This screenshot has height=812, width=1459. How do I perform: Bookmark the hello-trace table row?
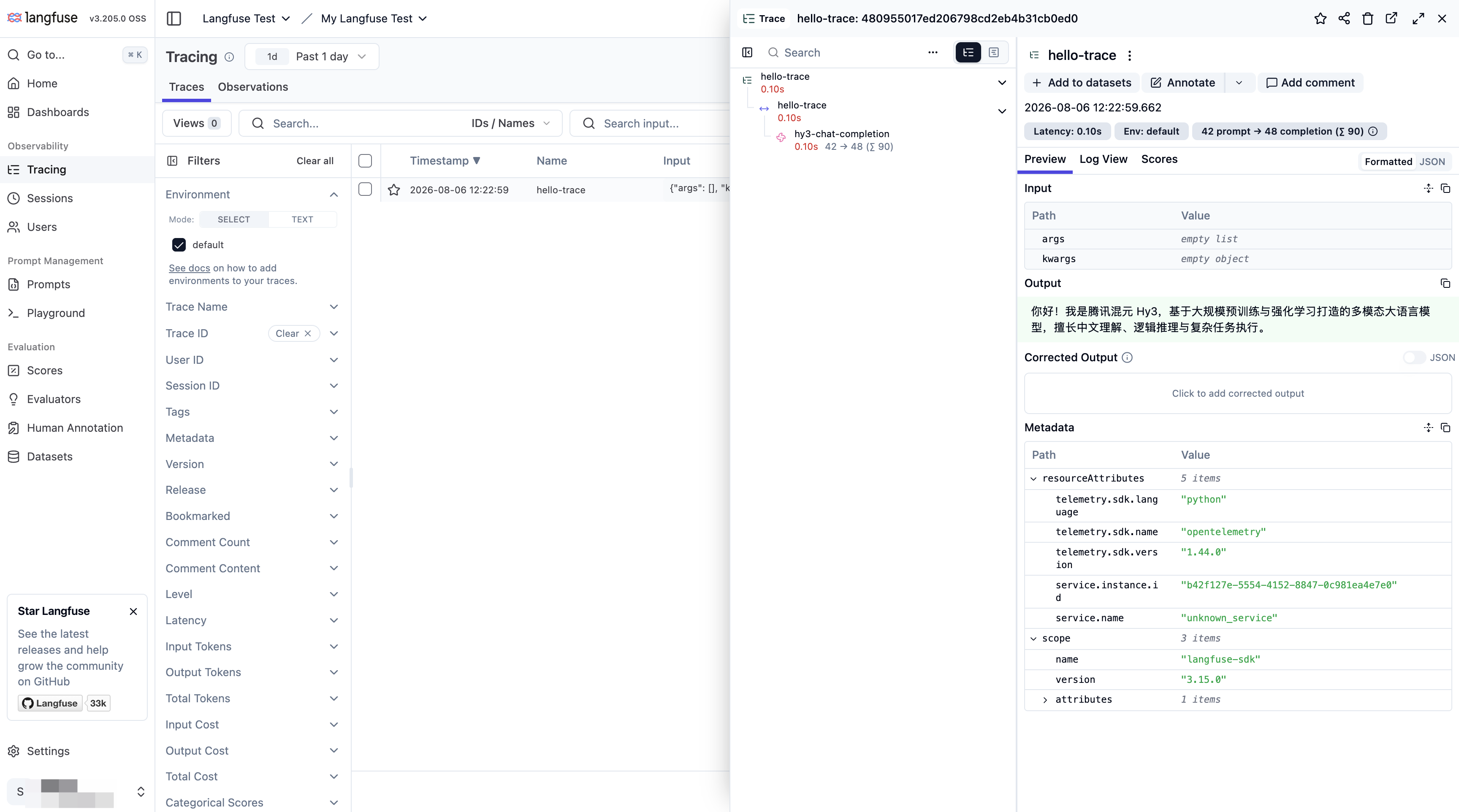click(x=393, y=189)
